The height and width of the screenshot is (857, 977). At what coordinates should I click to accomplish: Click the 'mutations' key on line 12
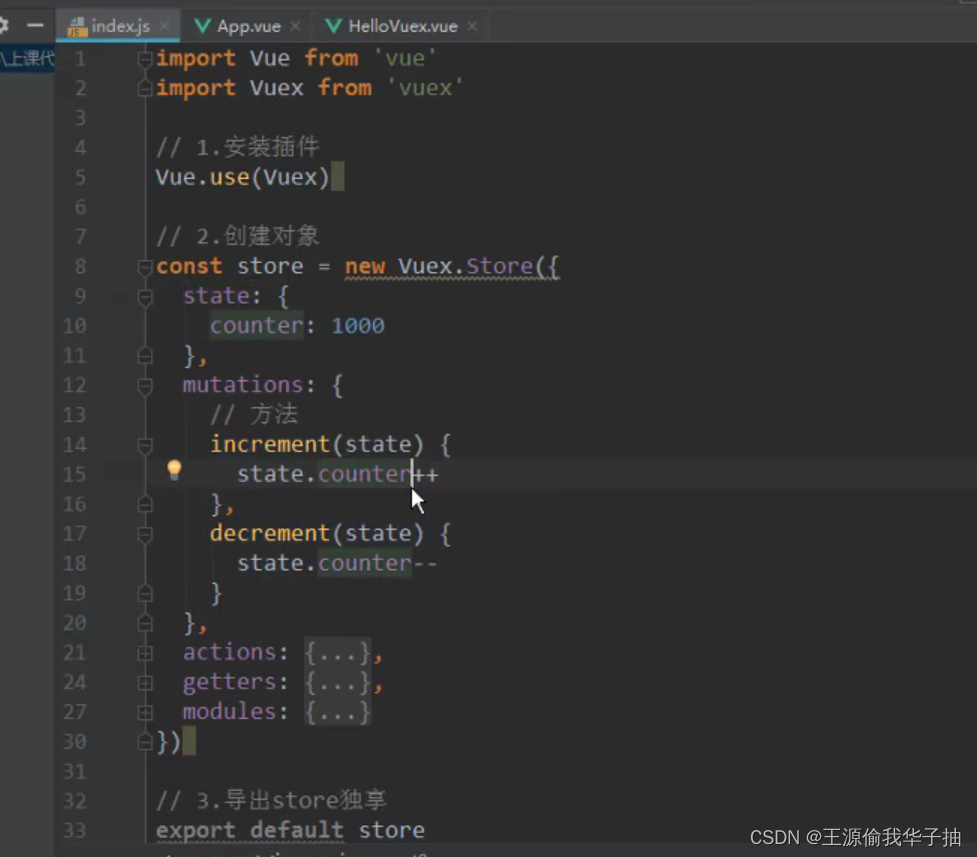pyautogui.click(x=243, y=385)
